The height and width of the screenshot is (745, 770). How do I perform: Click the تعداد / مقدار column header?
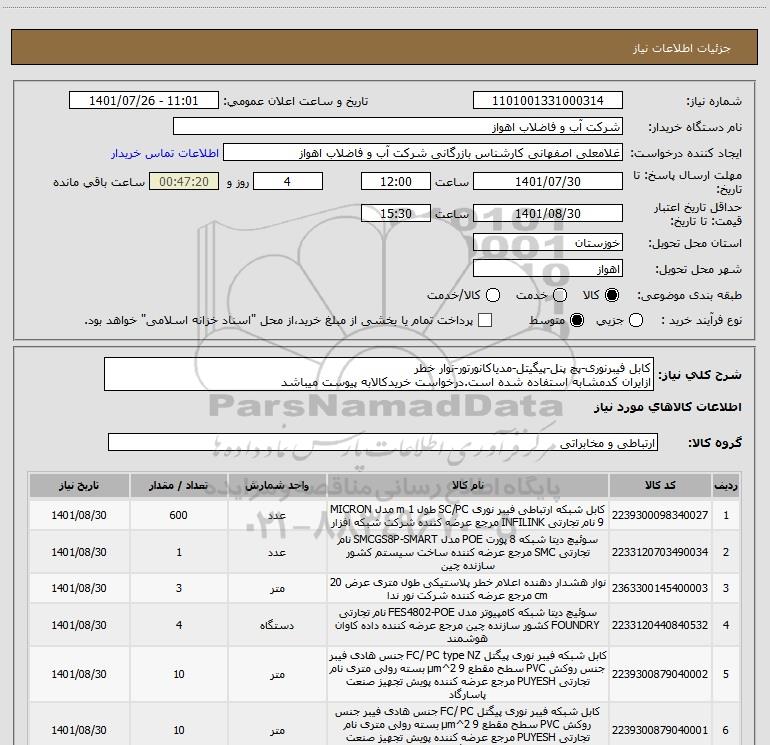(179, 485)
